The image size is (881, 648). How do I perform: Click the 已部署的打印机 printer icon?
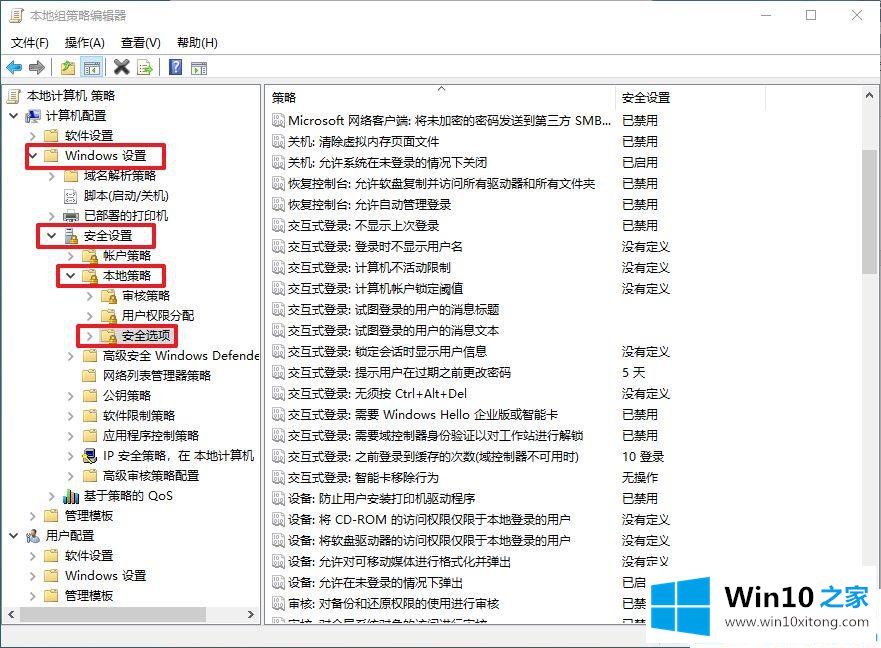(71, 216)
